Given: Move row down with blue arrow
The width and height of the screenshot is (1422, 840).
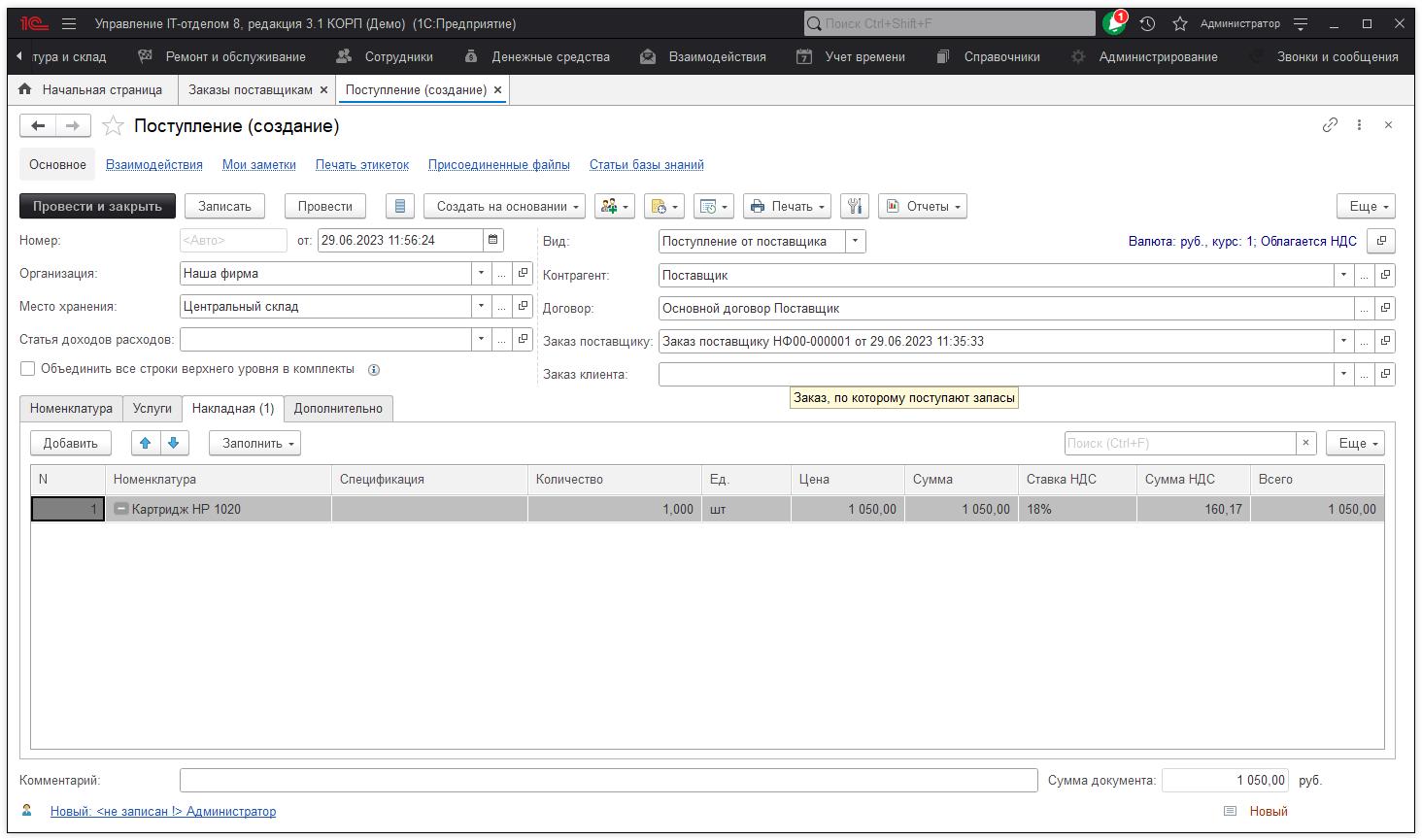Looking at the screenshot, I should [x=174, y=443].
